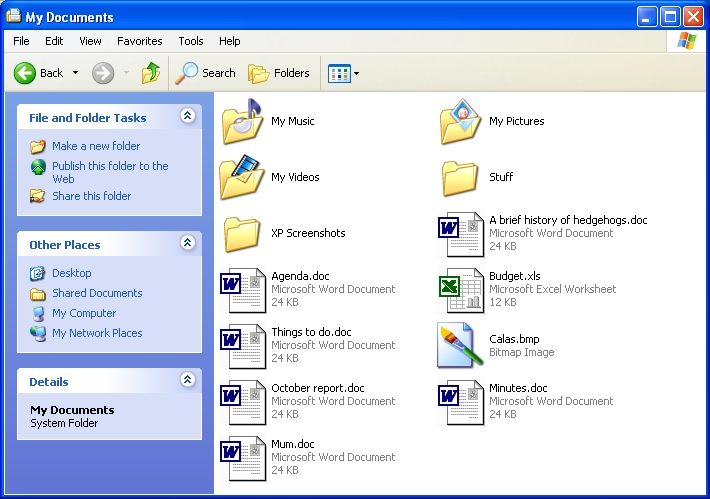This screenshot has height=499, width=710.
Task: Open the Search magnifier tool
Action: pyautogui.click(x=206, y=73)
